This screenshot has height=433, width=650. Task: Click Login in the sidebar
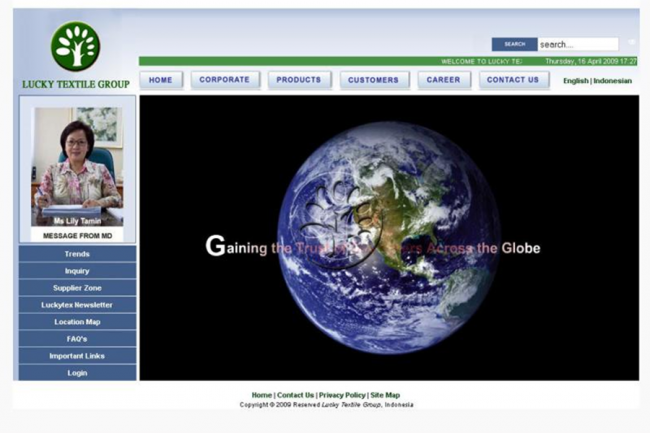77,373
